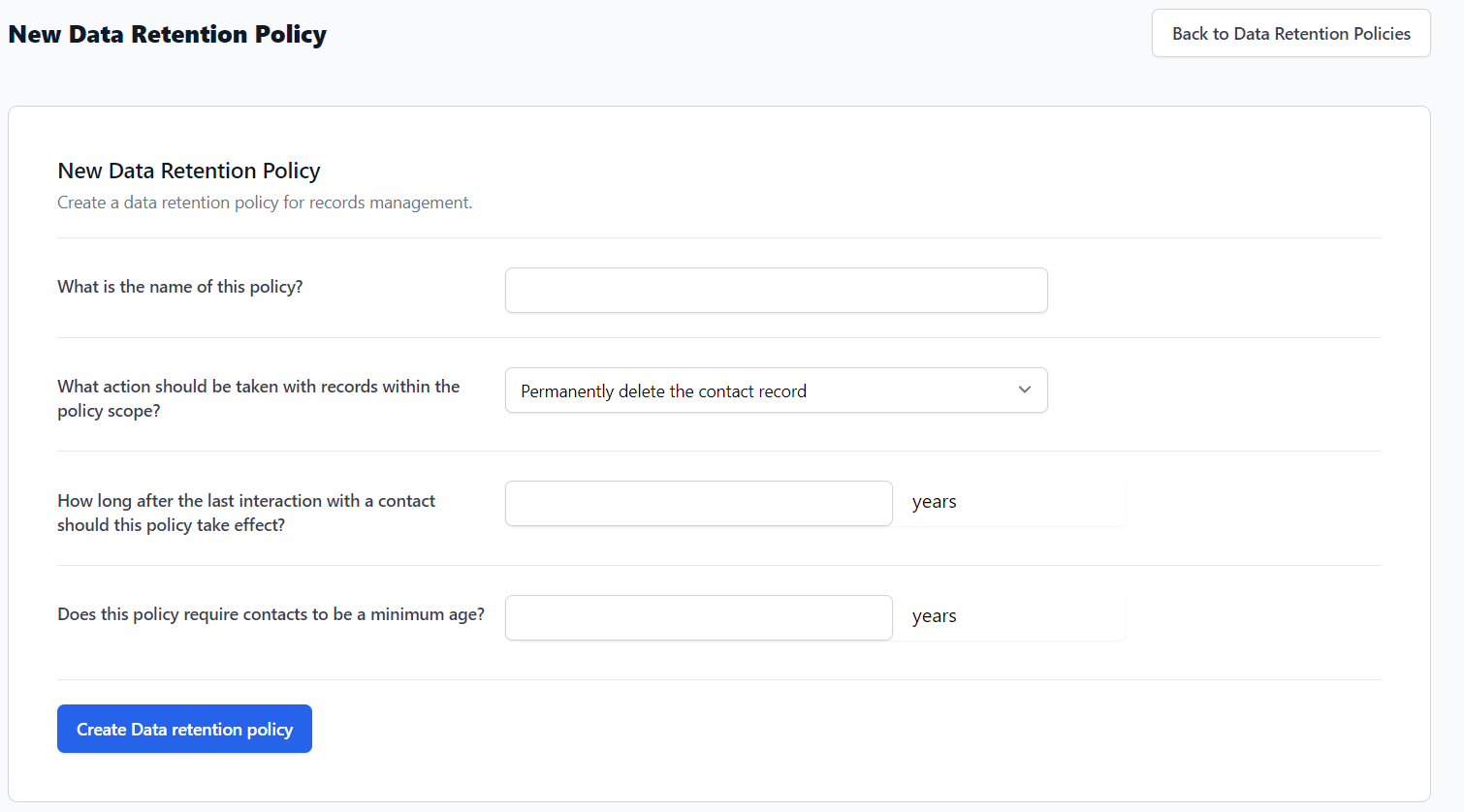Click 'What is the name of this policy?' label
The width and height of the screenshot is (1464, 812).
[180, 287]
